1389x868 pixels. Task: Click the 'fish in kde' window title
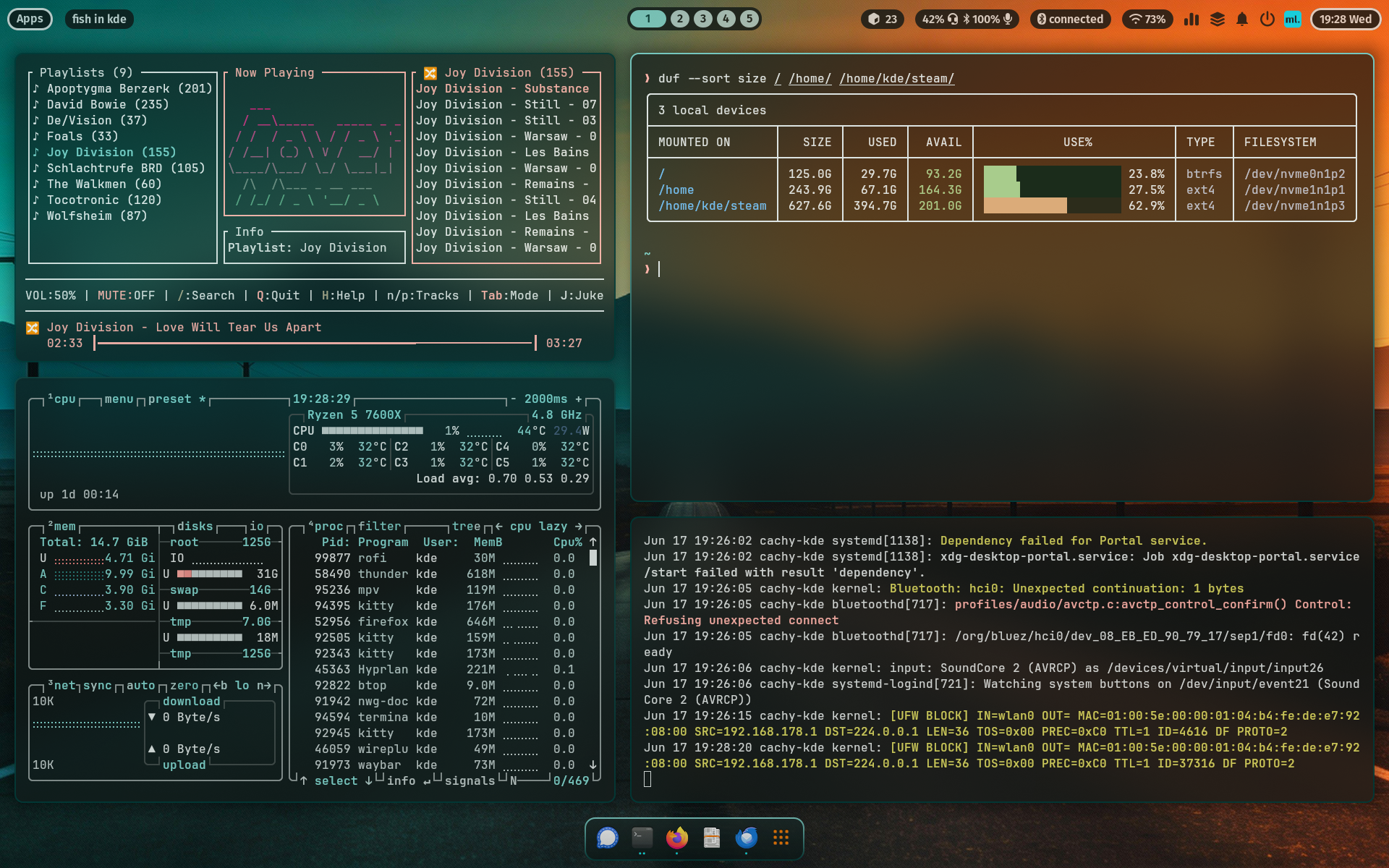[x=99, y=20]
